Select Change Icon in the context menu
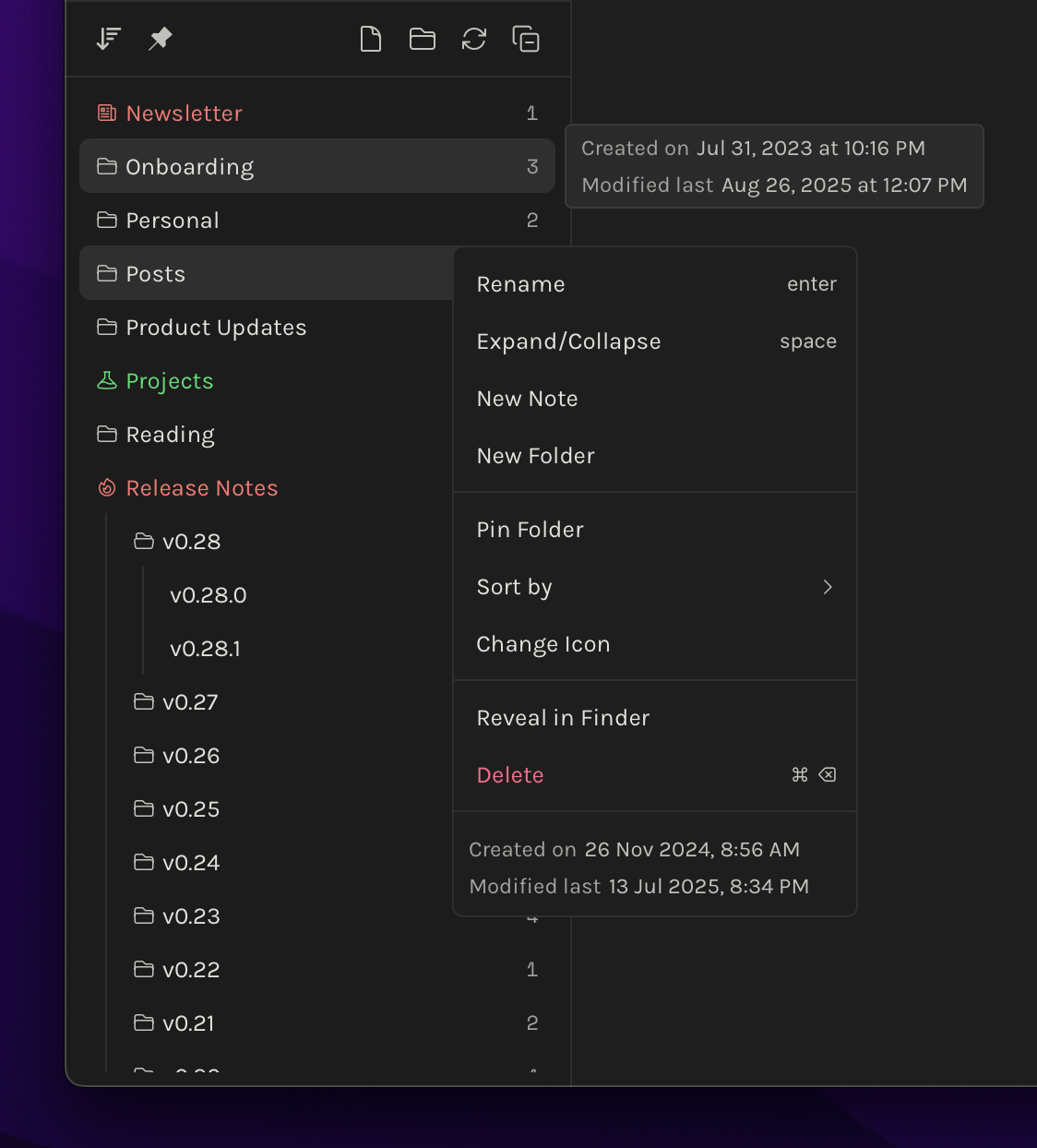Viewport: 1037px width, 1148px height. coord(542,643)
